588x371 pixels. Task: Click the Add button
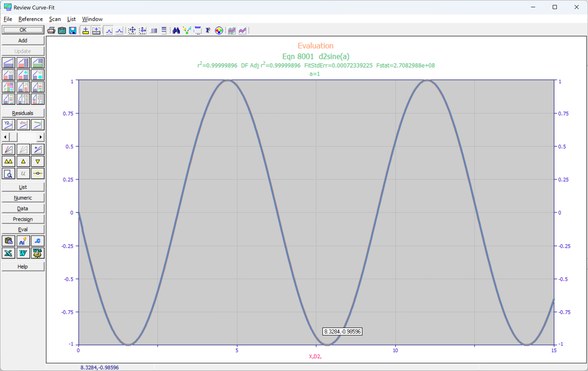point(23,40)
